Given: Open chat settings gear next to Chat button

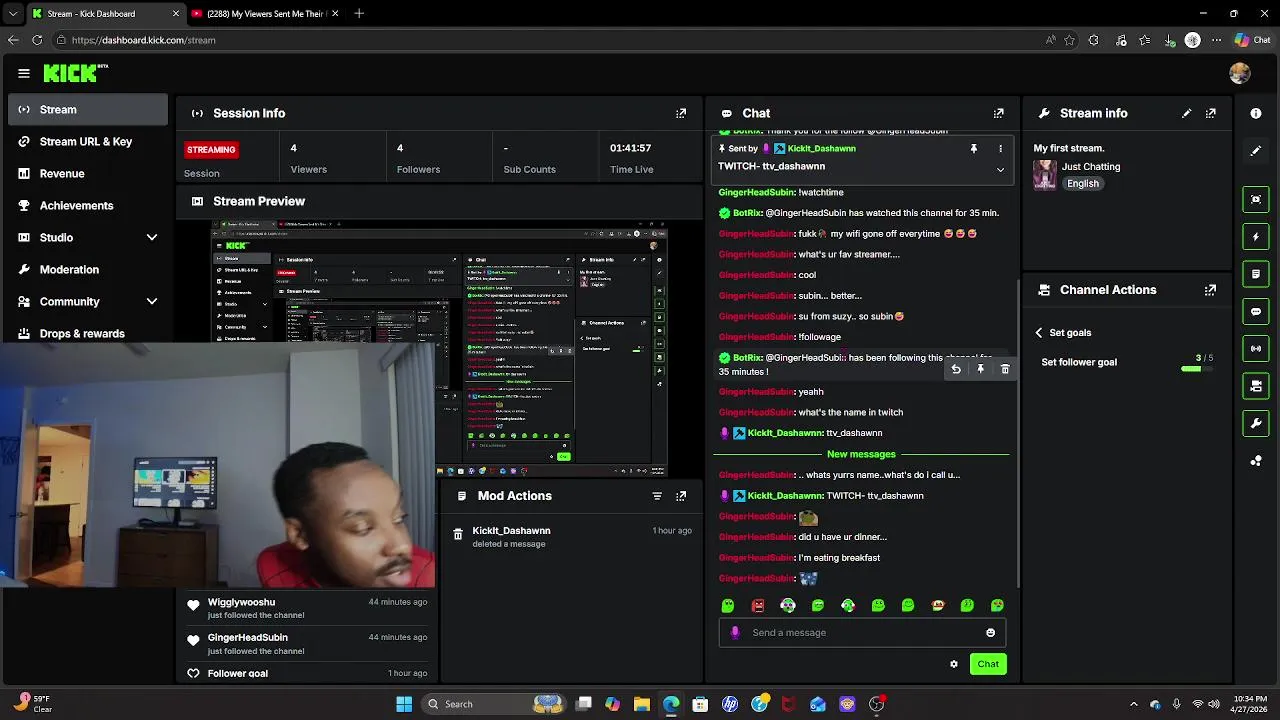Looking at the screenshot, I should tap(954, 664).
